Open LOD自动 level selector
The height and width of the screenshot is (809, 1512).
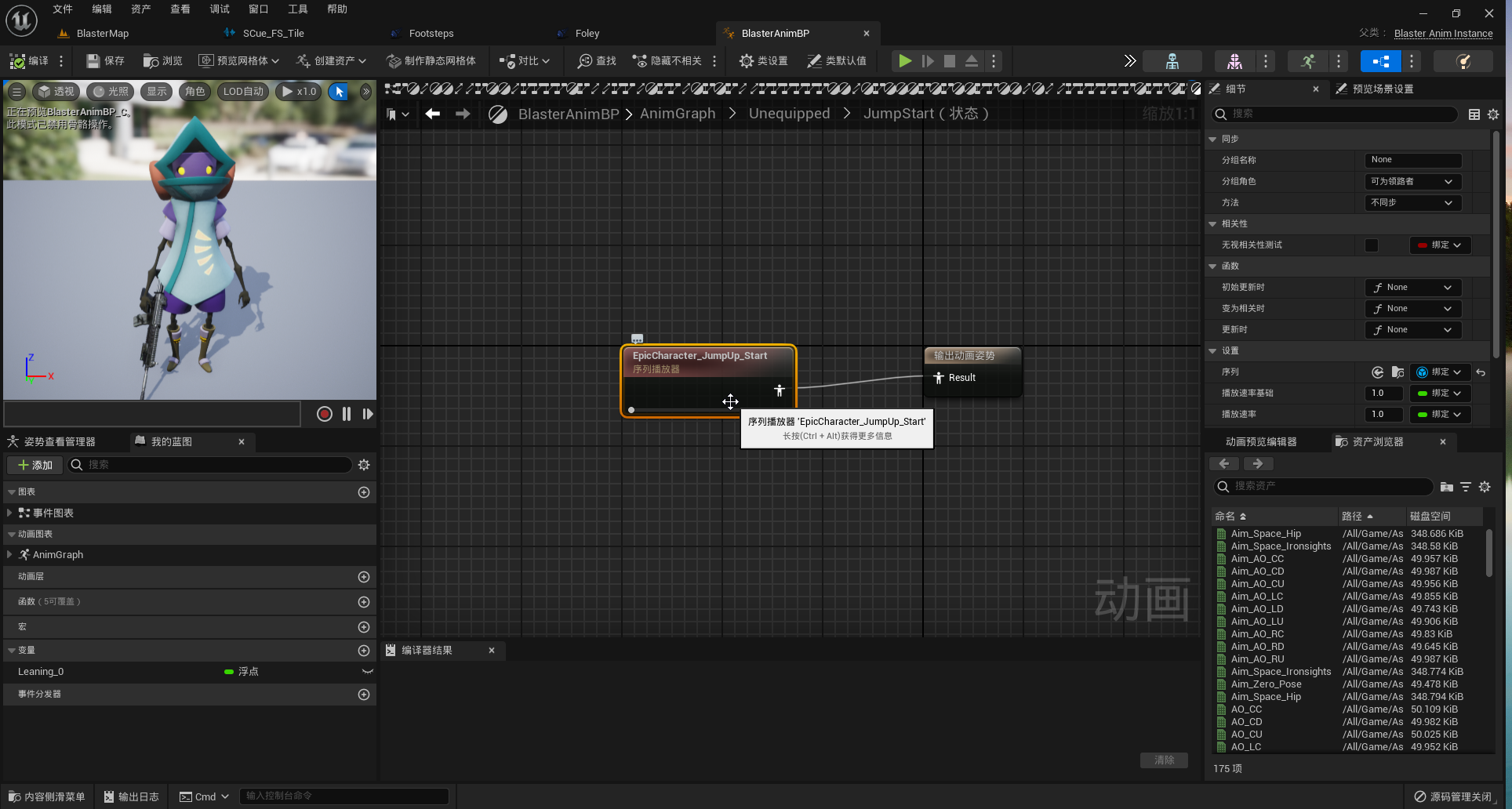[x=243, y=92]
